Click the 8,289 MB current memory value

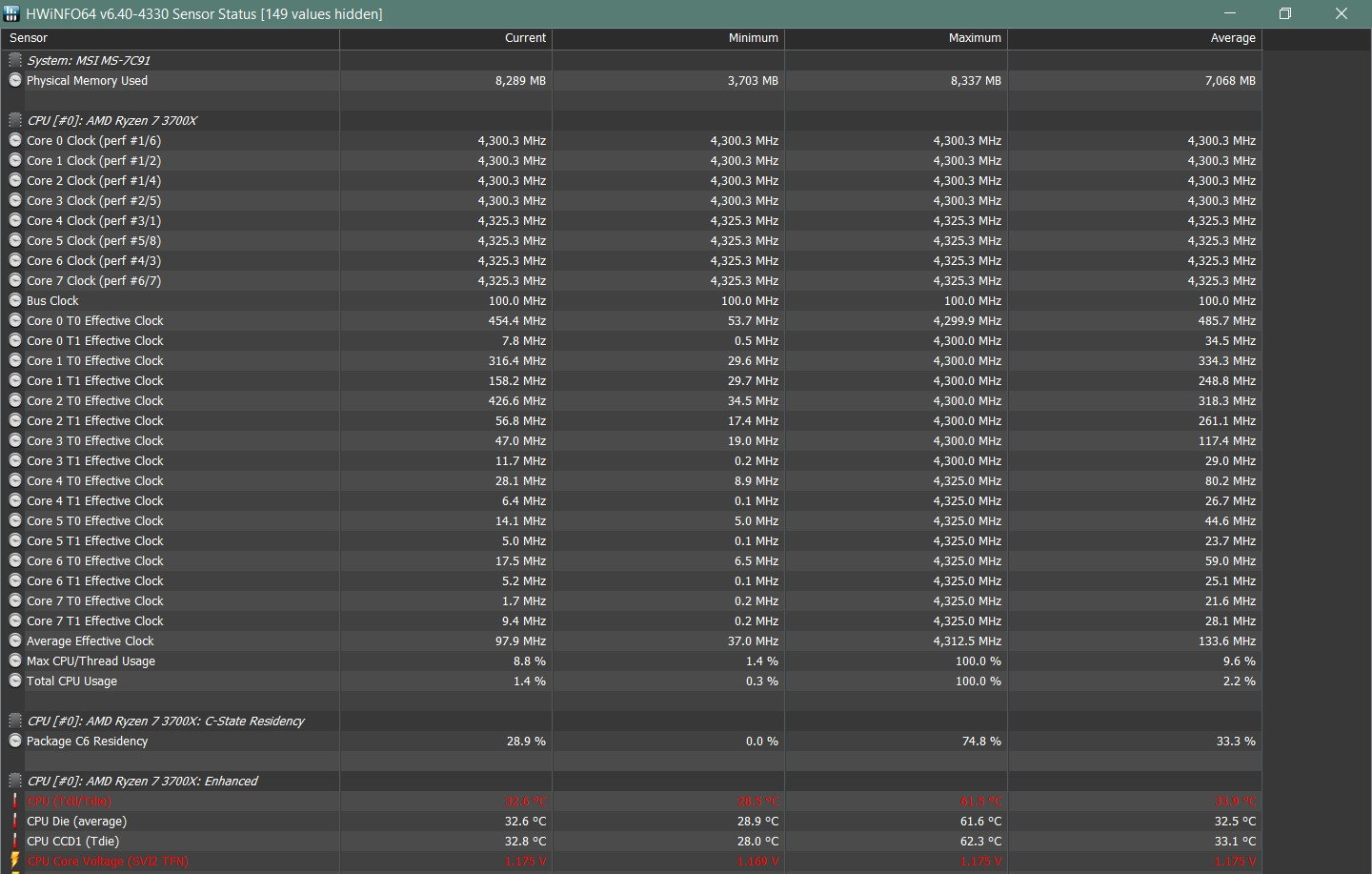tap(520, 80)
